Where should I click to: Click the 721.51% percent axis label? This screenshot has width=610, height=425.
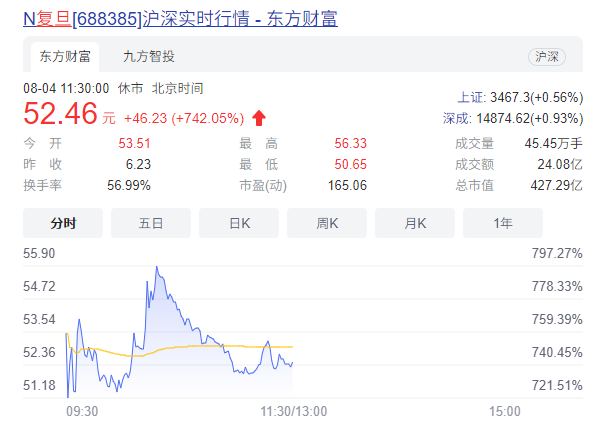pos(557,385)
